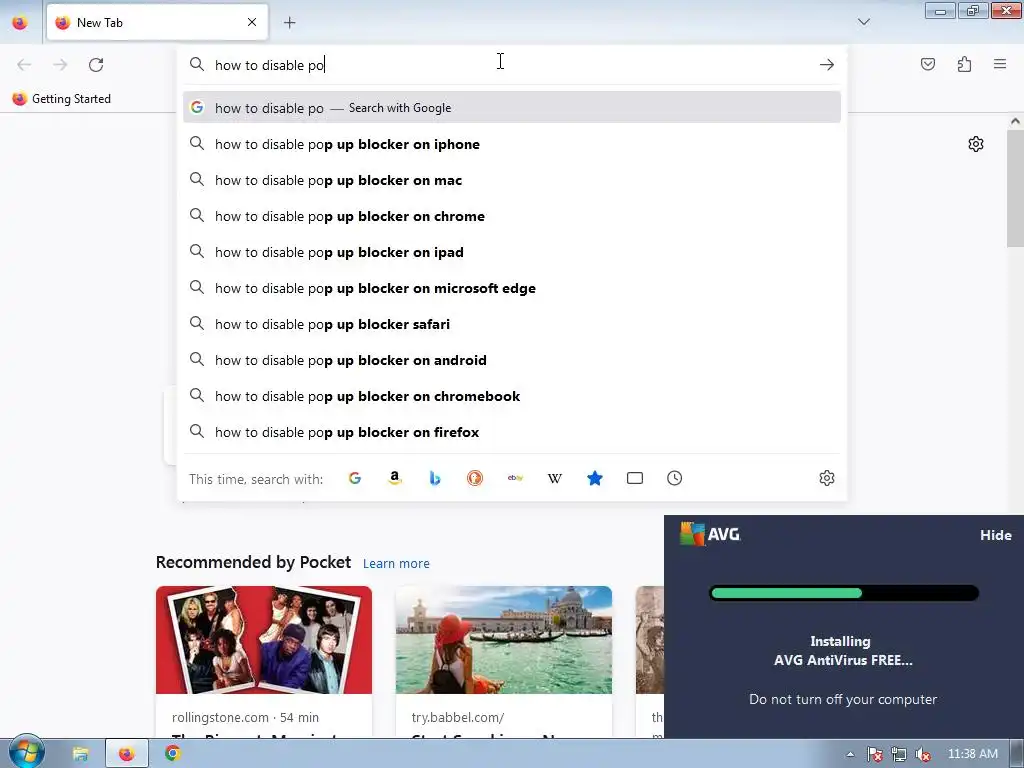Launch Chrome from the taskbar
Viewport: 1024px width, 768px height.
click(x=173, y=754)
